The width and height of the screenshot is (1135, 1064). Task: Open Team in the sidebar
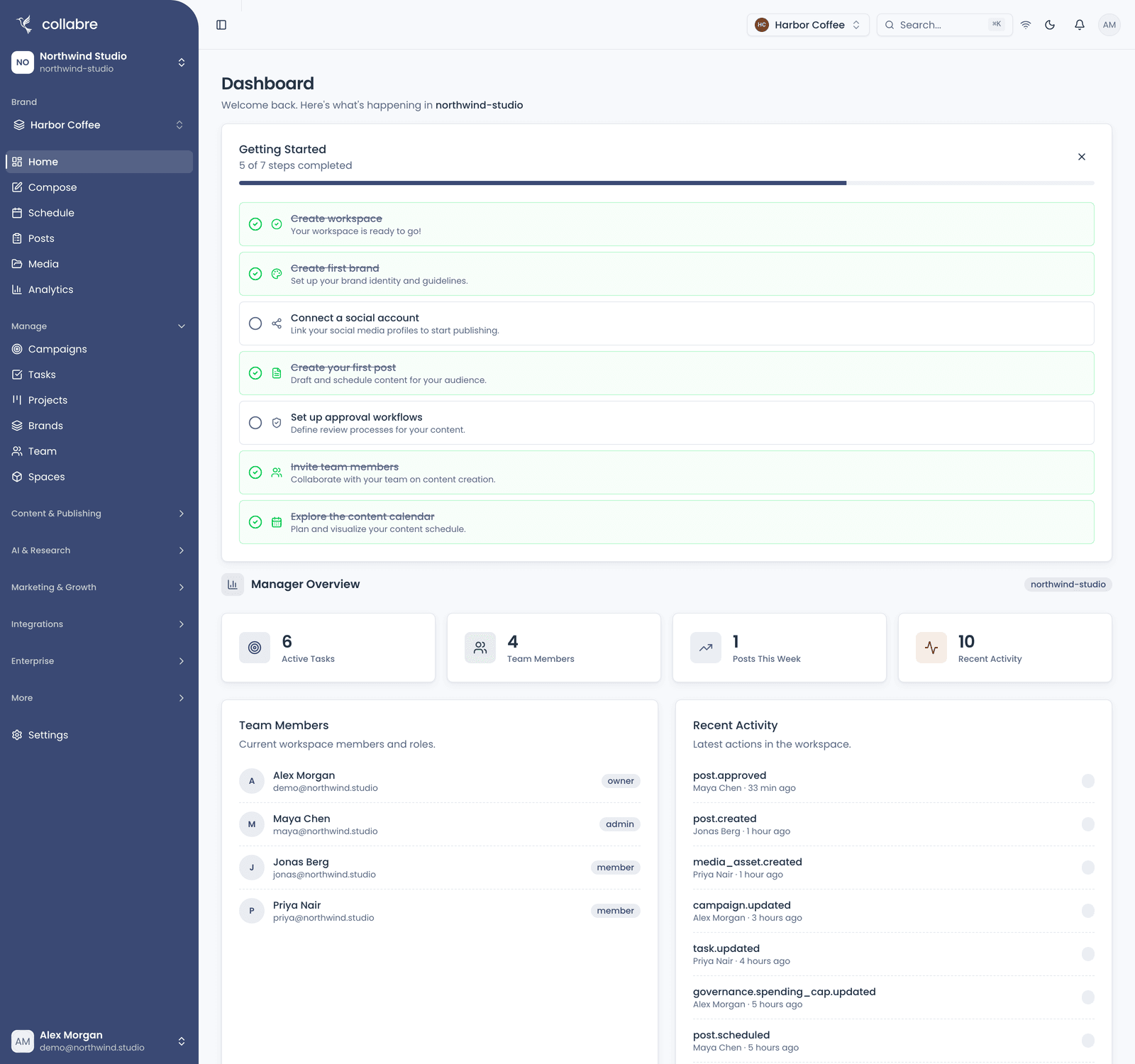tap(99, 451)
